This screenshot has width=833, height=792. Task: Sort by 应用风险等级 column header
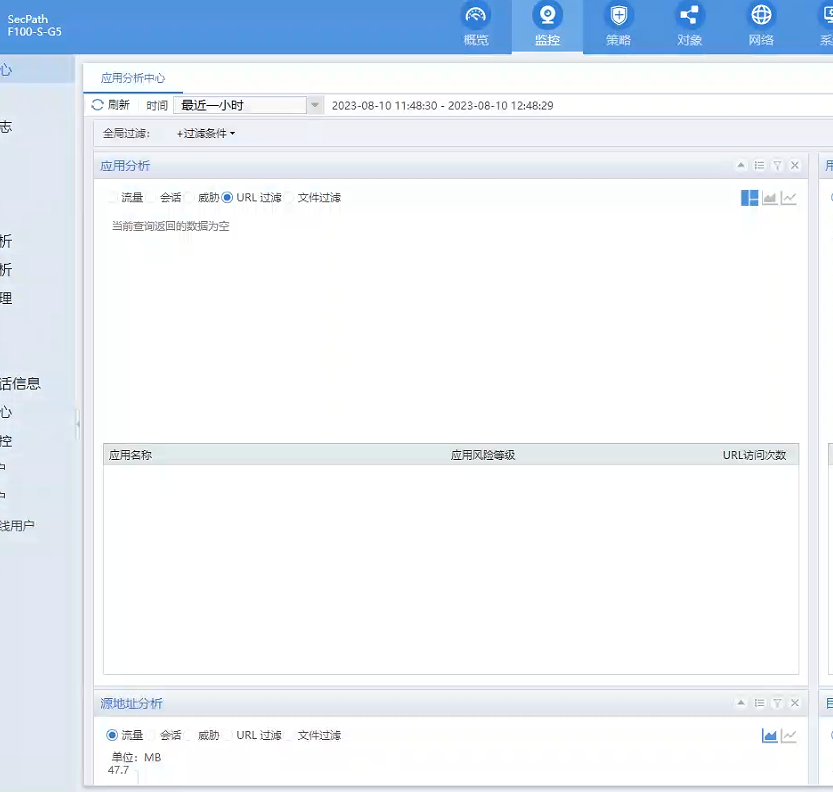tap(483, 455)
